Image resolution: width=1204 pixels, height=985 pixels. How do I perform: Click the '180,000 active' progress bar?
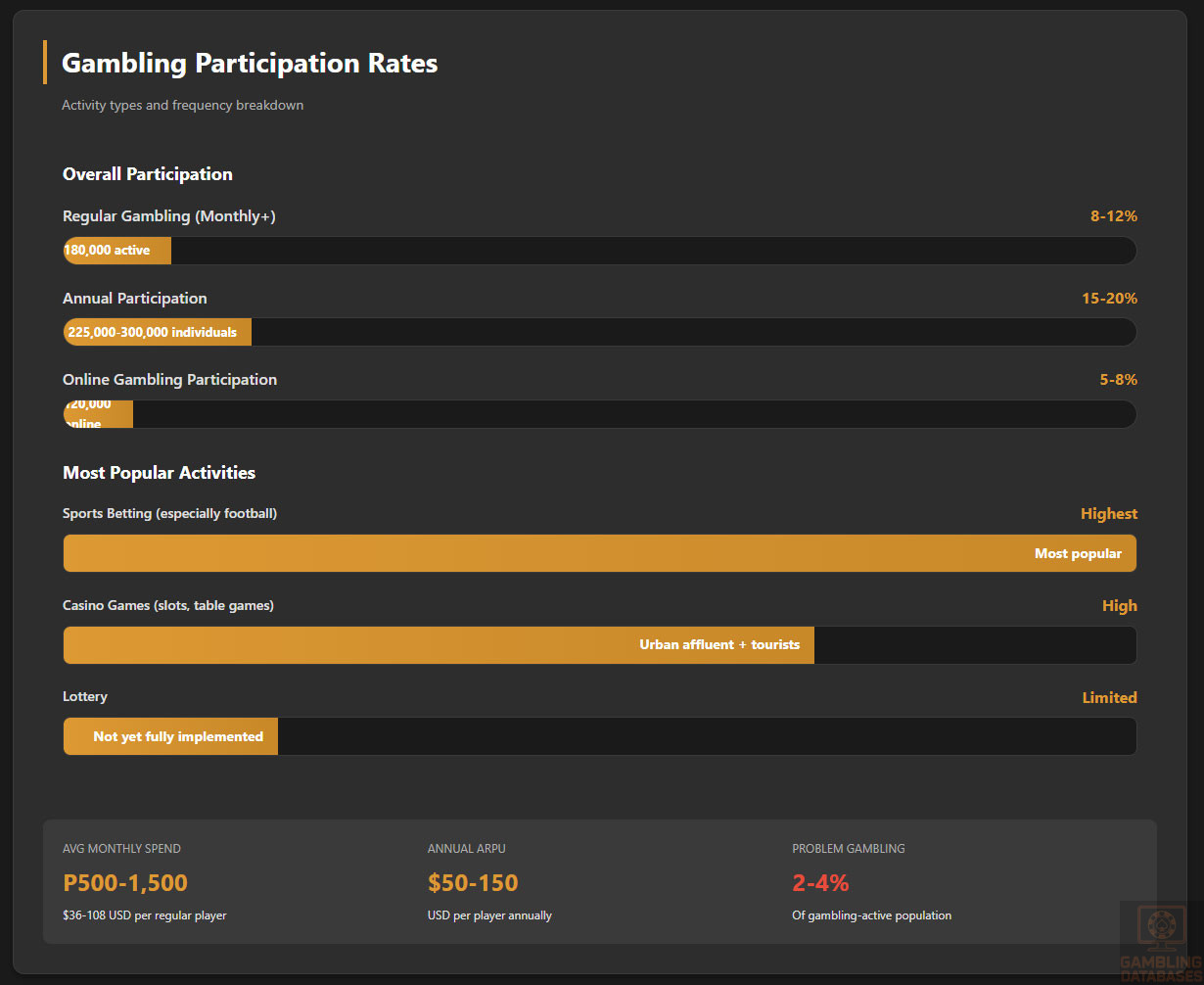[117, 251]
